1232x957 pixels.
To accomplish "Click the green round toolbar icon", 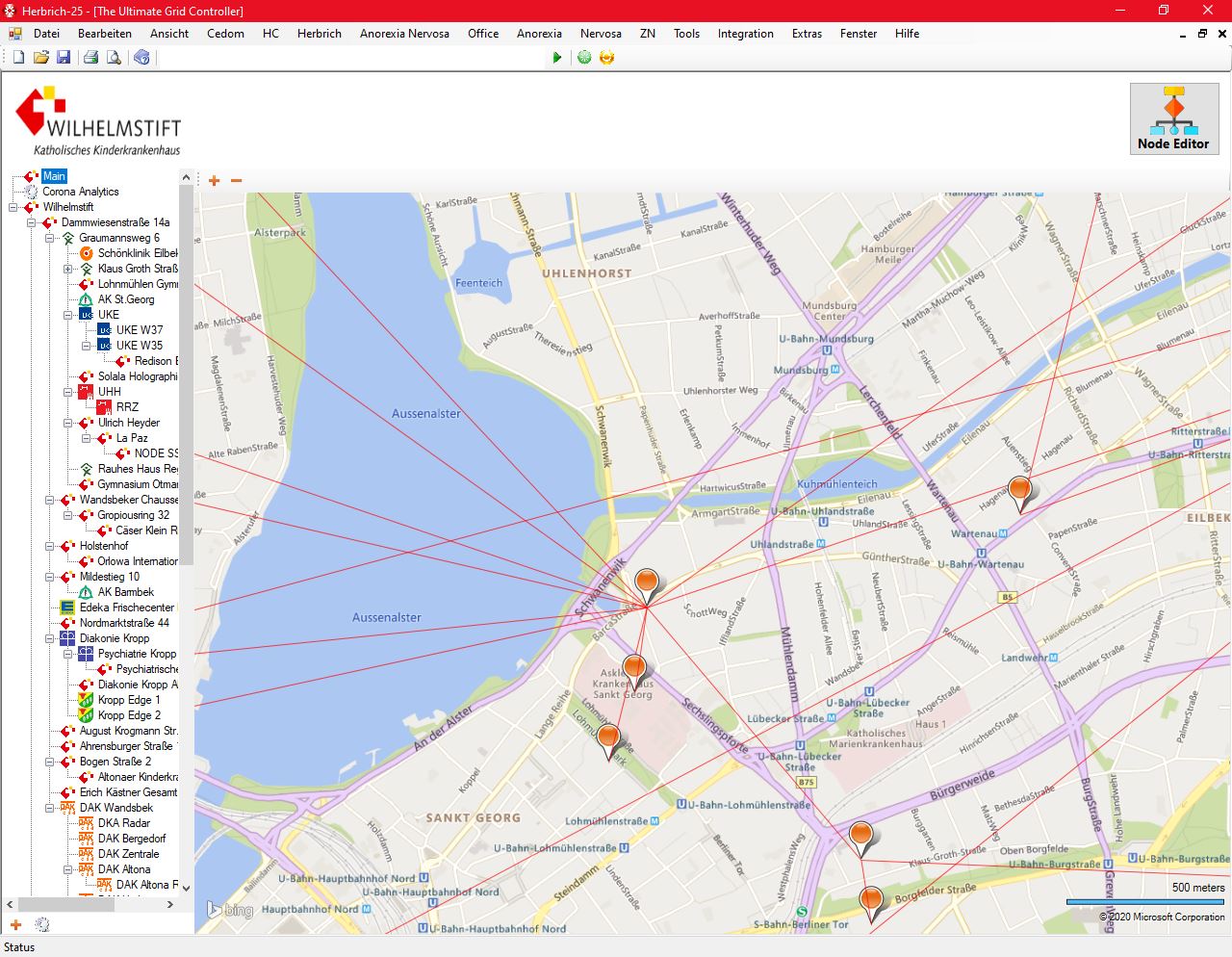I will [x=584, y=58].
